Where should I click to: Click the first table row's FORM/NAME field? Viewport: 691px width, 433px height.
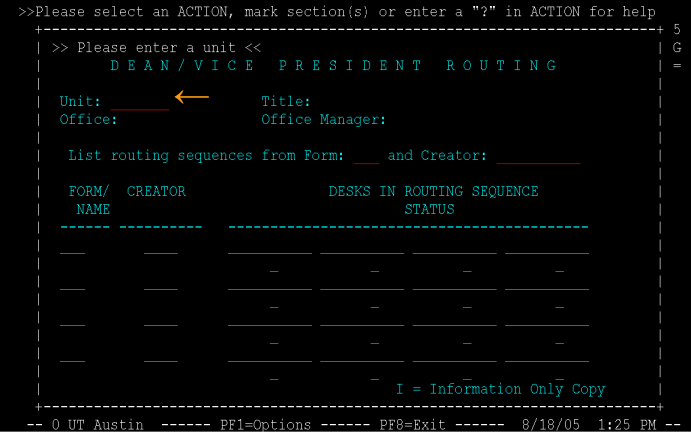pos(73,247)
